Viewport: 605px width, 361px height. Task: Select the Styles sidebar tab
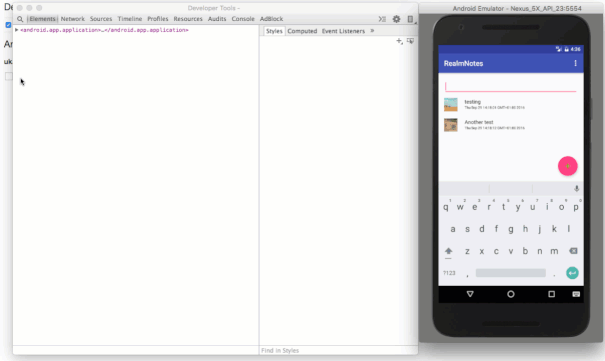click(x=274, y=31)
